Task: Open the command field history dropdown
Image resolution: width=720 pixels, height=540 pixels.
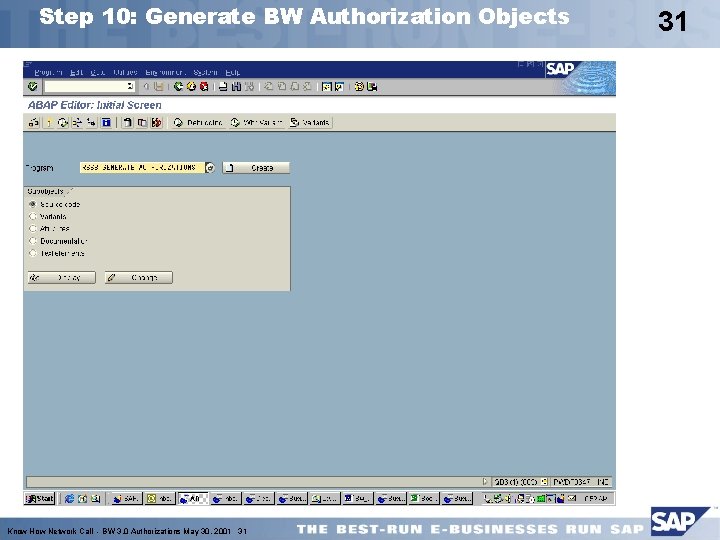Action: [130, 86]
